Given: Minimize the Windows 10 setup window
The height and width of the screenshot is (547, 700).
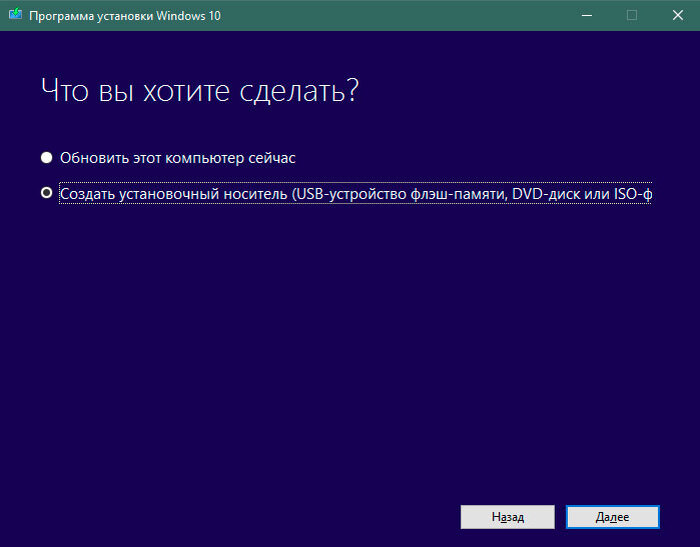Looking at the screenshot, I should click(587, 15).
